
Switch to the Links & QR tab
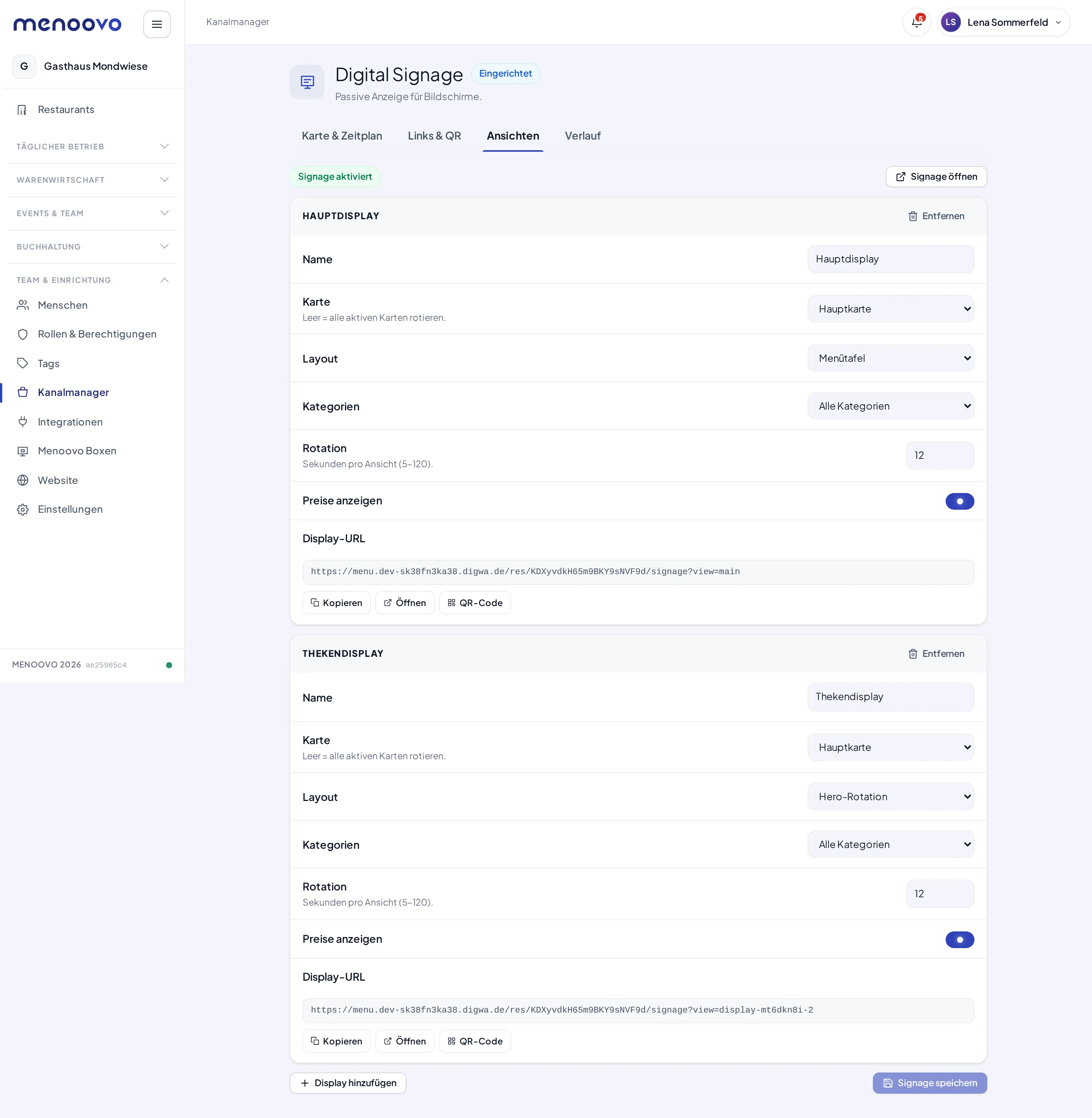434,136
